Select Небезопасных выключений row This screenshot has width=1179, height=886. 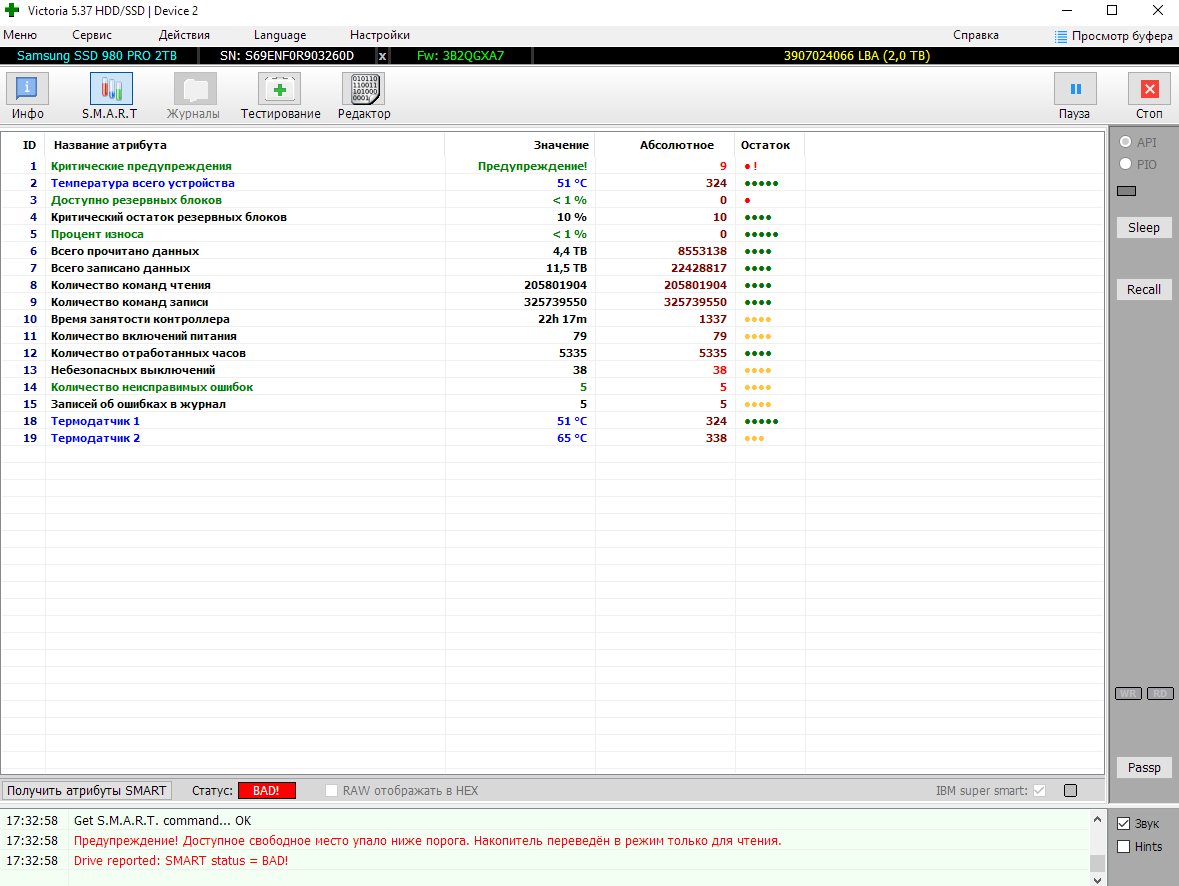[x=553, y=370]
